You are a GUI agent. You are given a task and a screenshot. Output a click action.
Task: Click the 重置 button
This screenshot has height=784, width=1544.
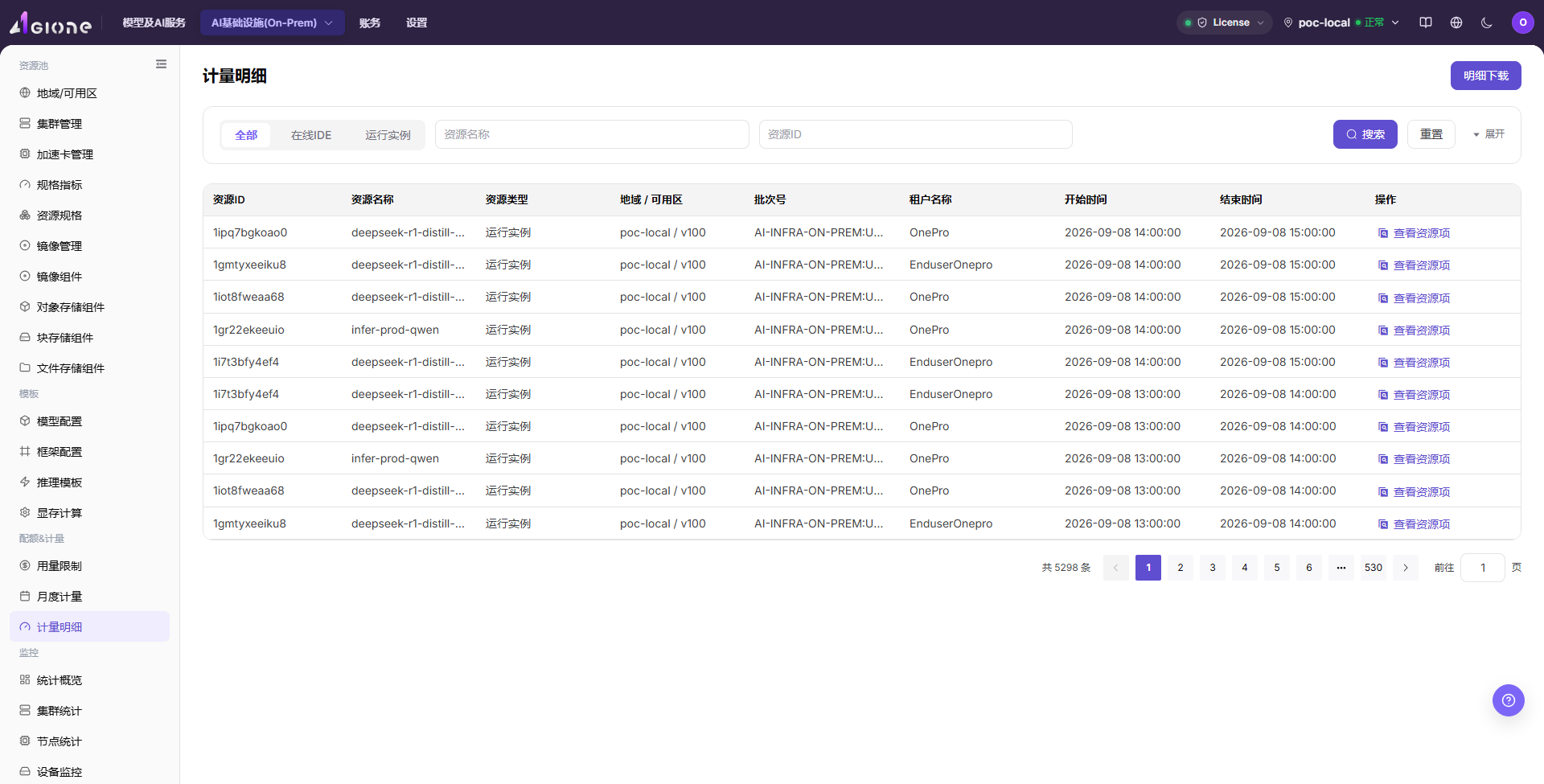pos(1431,134)
